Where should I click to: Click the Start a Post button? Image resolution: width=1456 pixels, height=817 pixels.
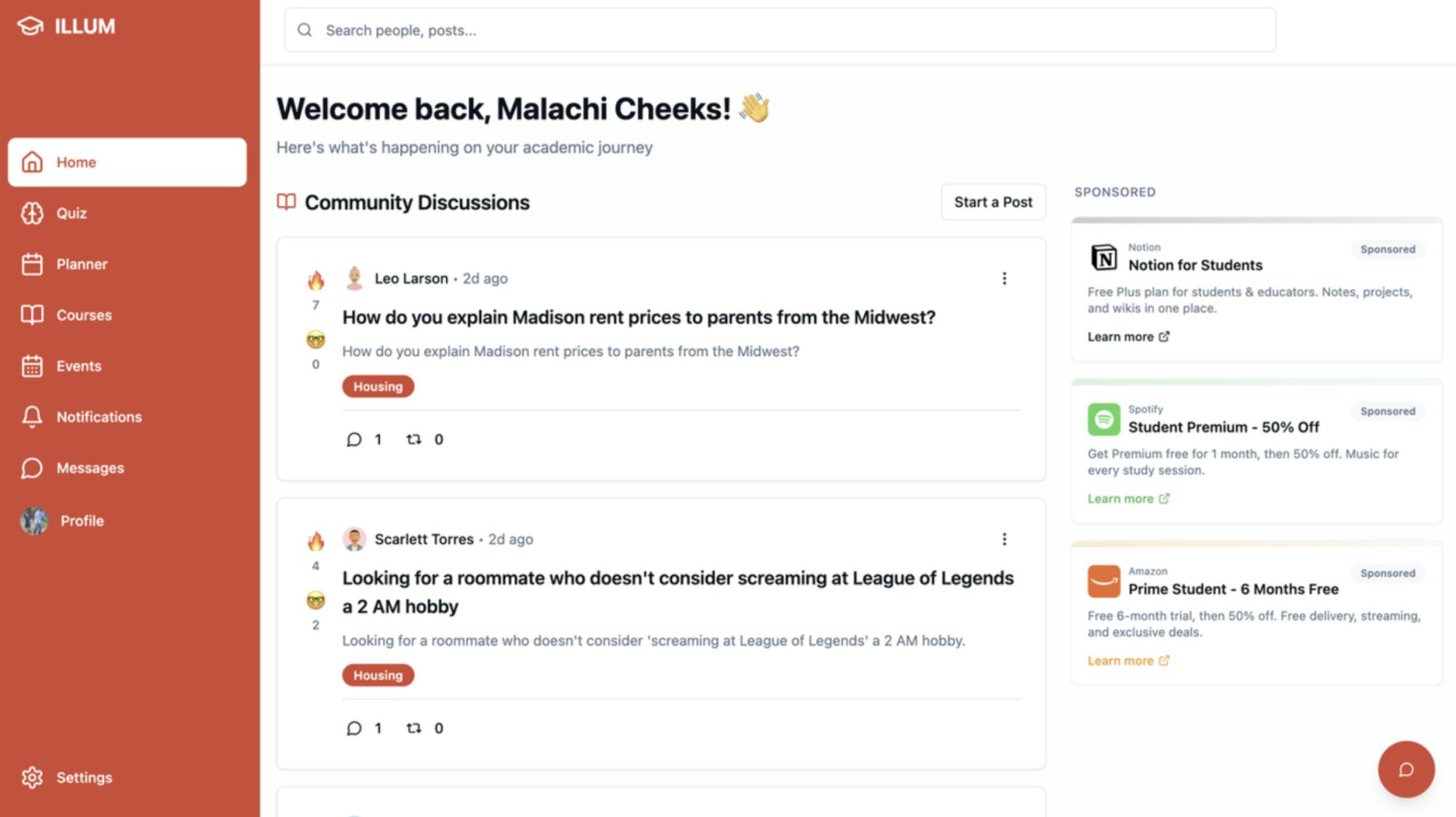click(x=993, y=202)
